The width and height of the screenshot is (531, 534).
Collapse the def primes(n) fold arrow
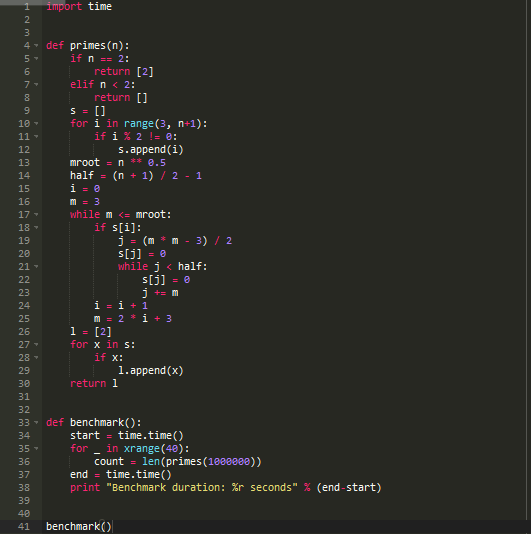[36, 46]
